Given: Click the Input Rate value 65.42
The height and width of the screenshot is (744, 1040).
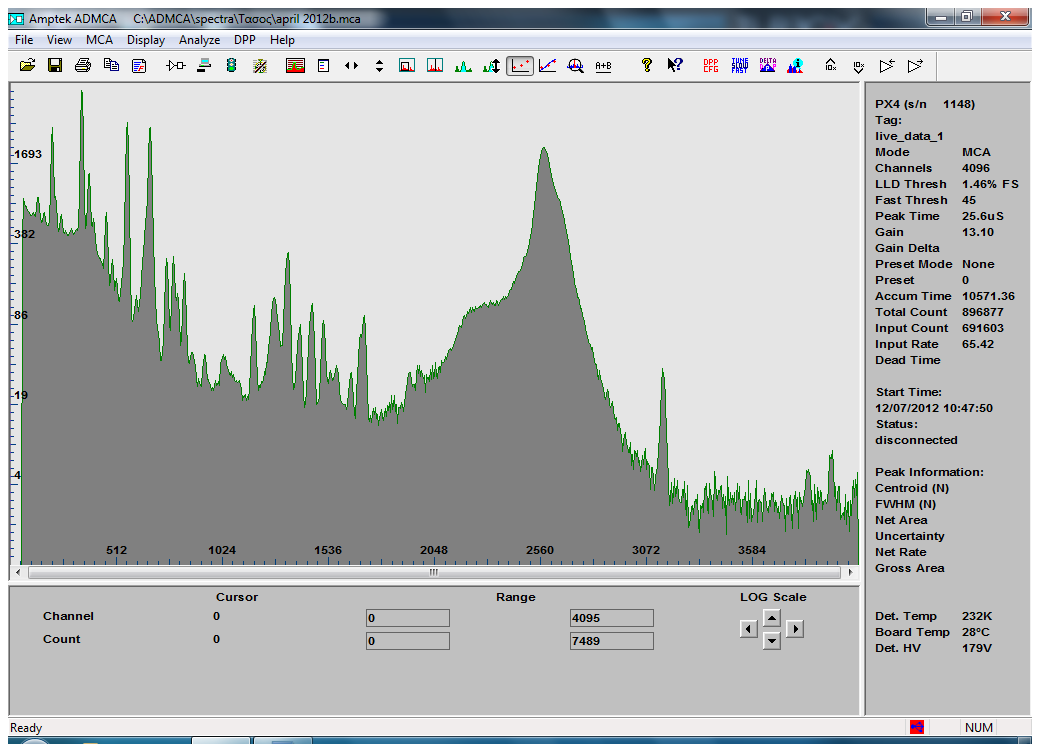Looking at the screenshot, I should click(x=978, y=344).
